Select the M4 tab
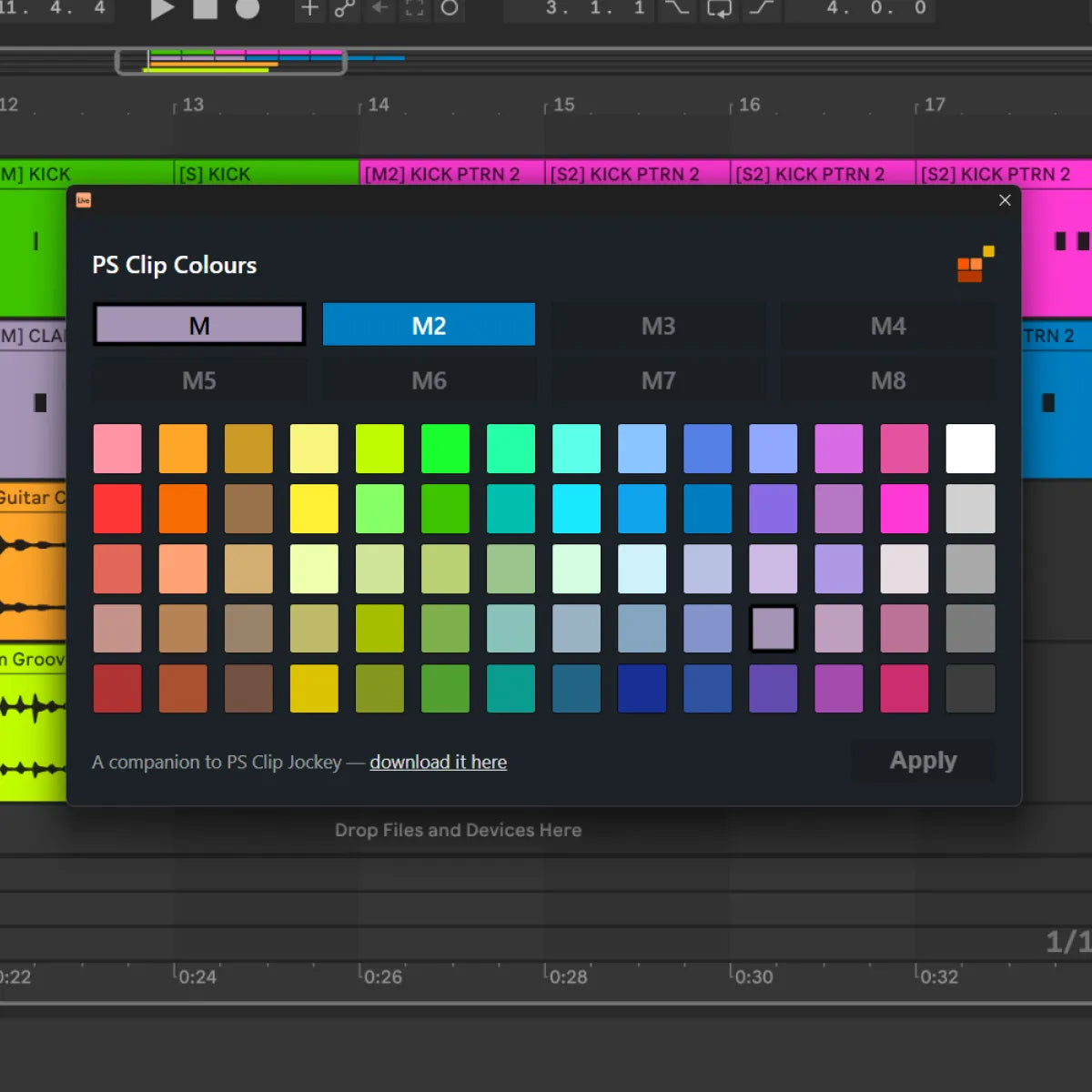Image resolution: width=1092 pixels, height=1092 pixels. click(x=888, y=325)
